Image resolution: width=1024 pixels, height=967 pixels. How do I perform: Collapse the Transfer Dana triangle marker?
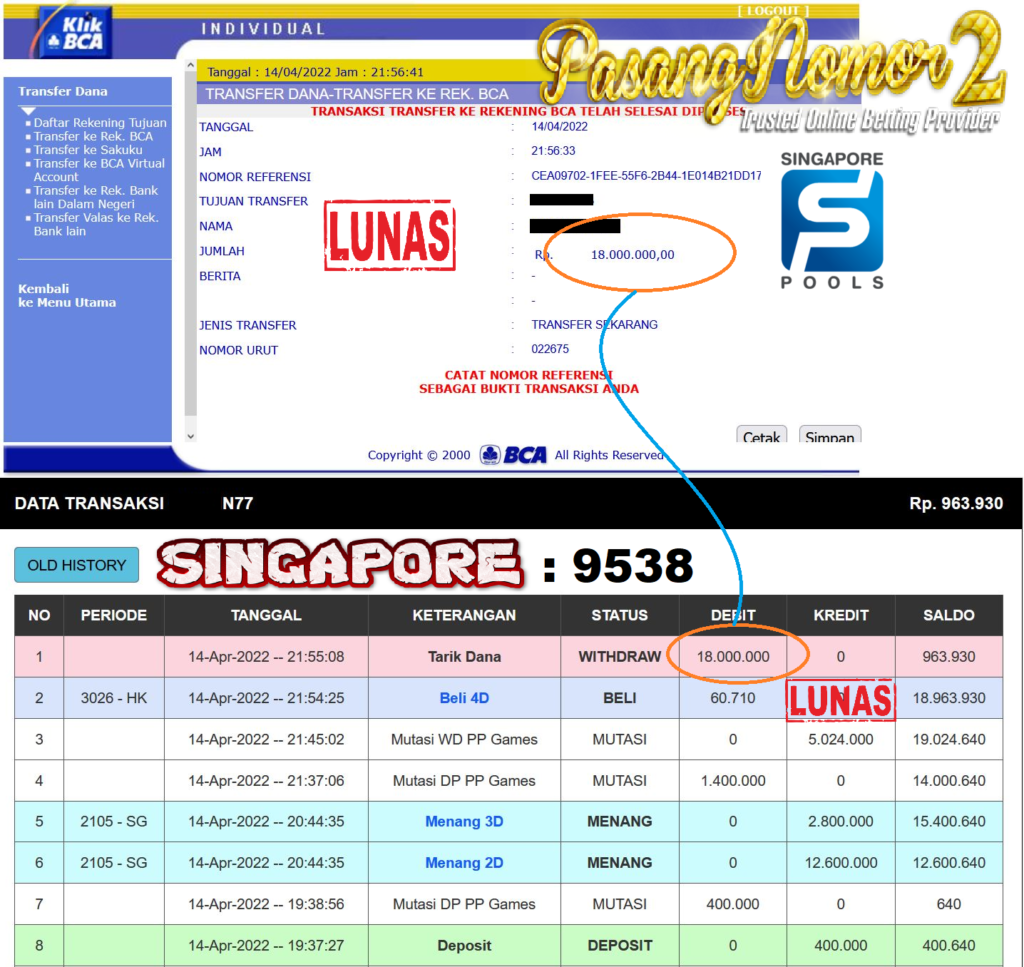point(27,112)
